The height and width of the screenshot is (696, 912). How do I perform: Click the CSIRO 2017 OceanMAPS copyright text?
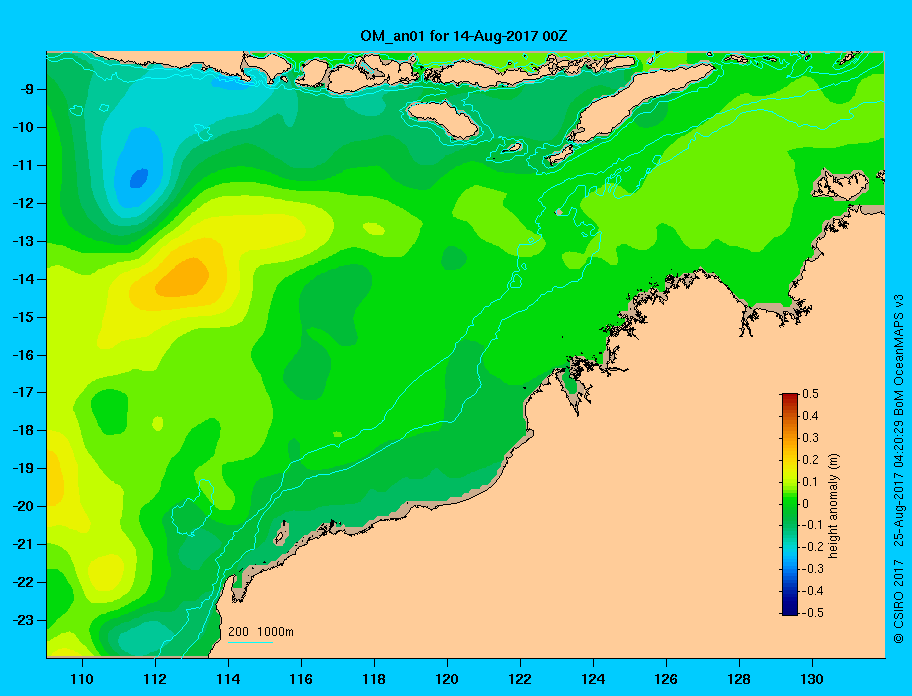click(899, 469)
